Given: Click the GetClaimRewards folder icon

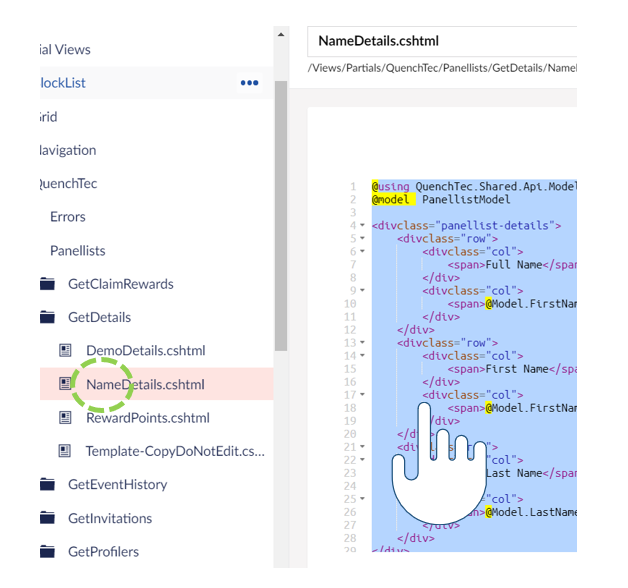Looking at the screenshot, I should (x=47, y=284).
